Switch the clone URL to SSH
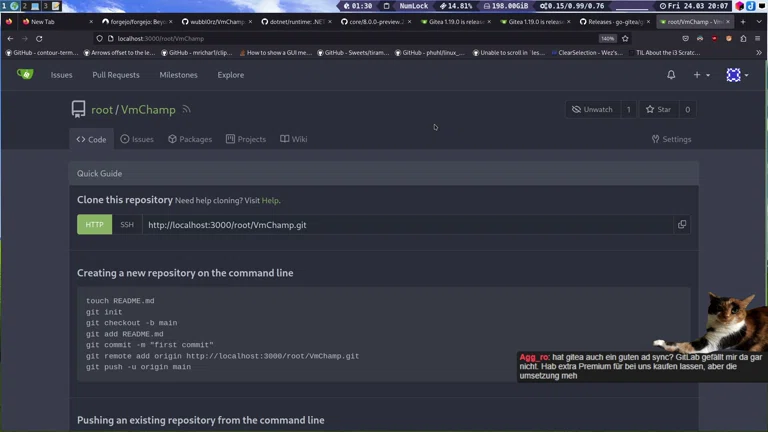Screen dimensions: 768x432 127,225
